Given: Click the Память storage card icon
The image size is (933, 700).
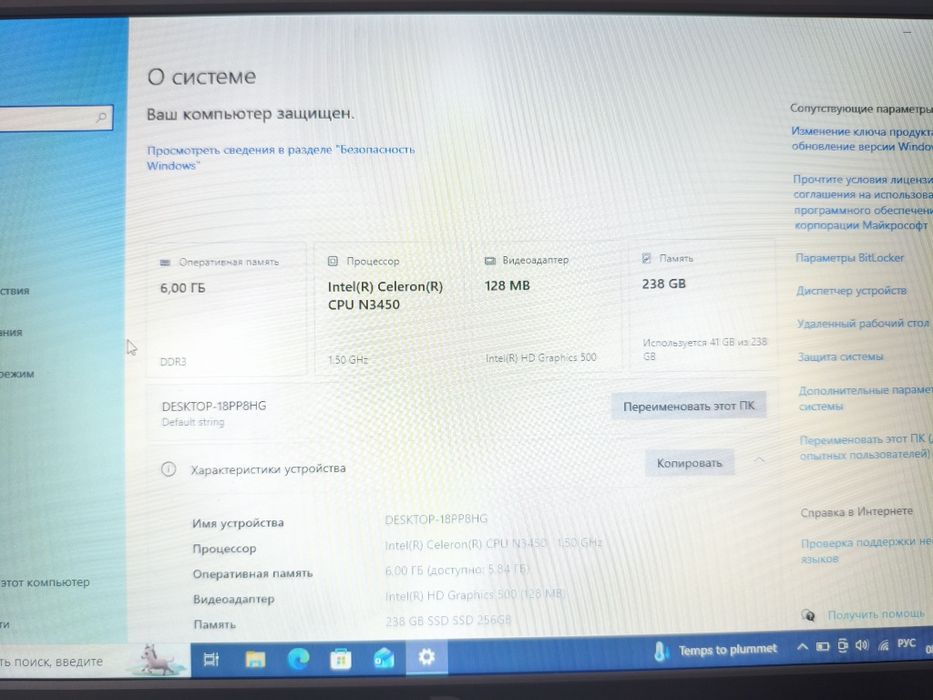Looking at the screenshot, I should 647,258.
